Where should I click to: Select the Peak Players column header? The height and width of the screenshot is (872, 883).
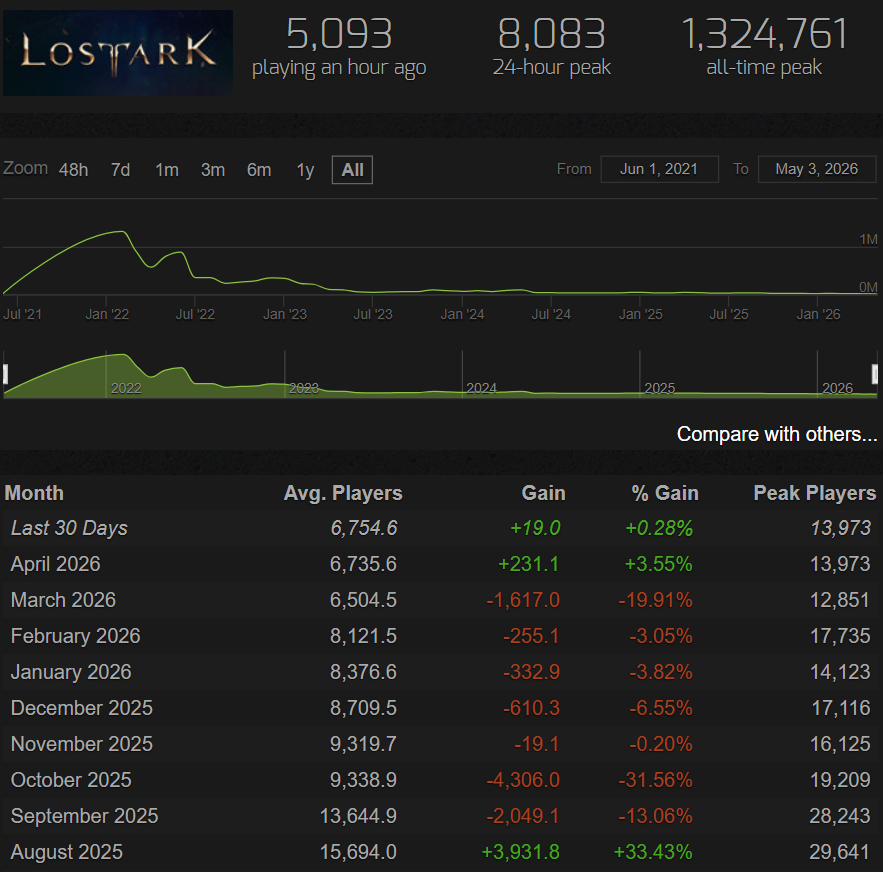point(815,493)
